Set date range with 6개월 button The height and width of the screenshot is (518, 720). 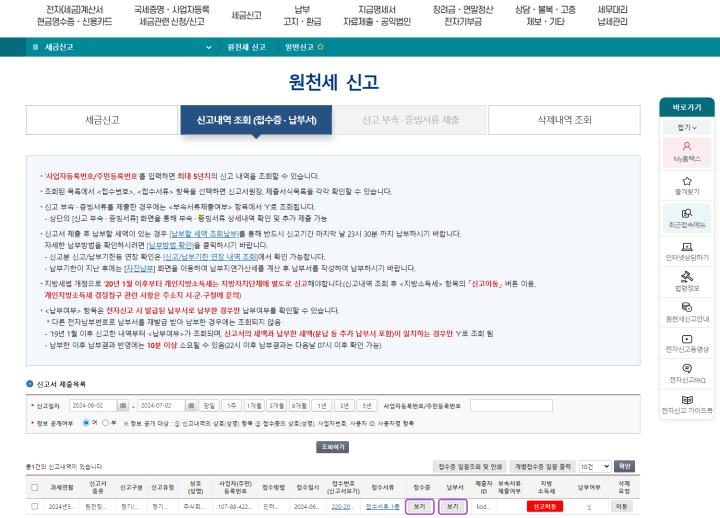(x=299, y=405)
